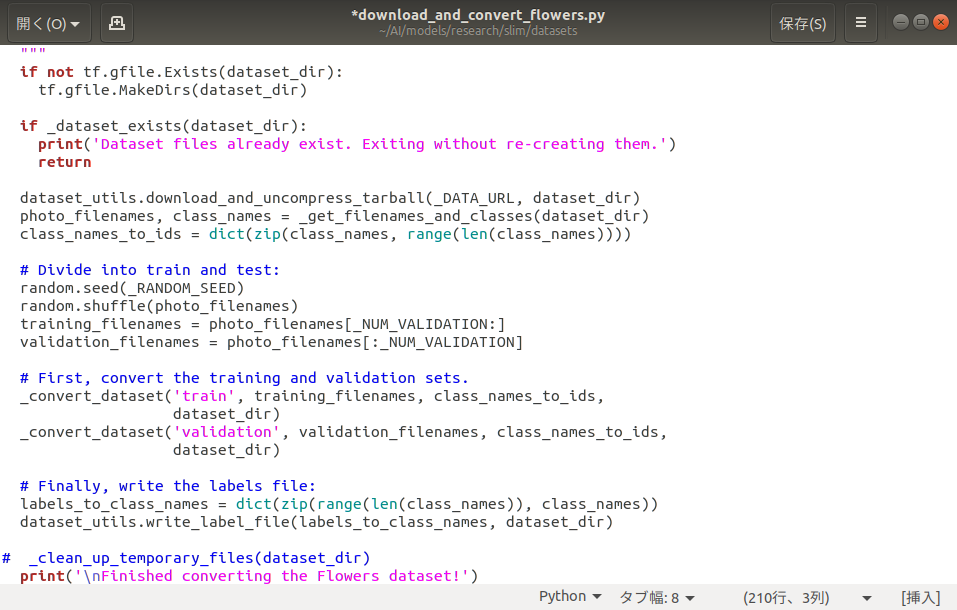Click the file path ~/AI/models/research/slim/datasets
This screenshot has width=957, height=610.
[478, 31]
